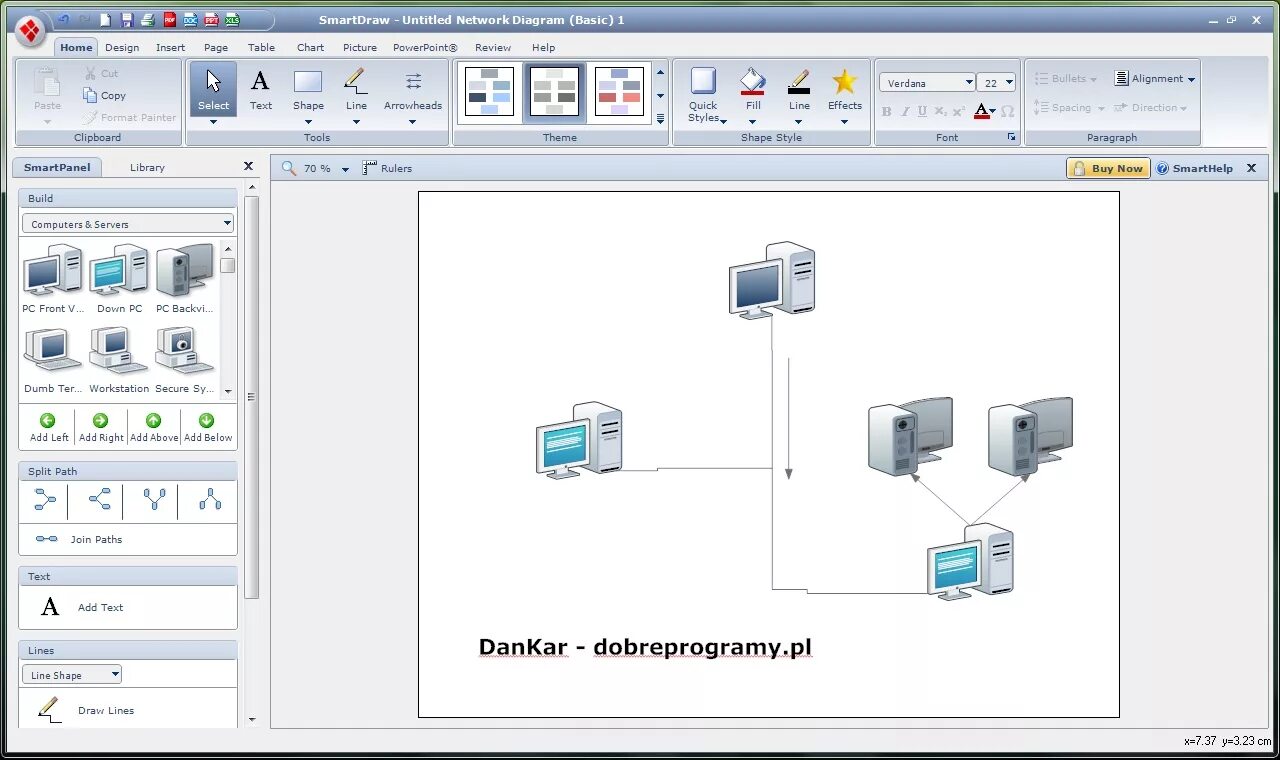Create a new blank document icon

(x=105, y=20)
